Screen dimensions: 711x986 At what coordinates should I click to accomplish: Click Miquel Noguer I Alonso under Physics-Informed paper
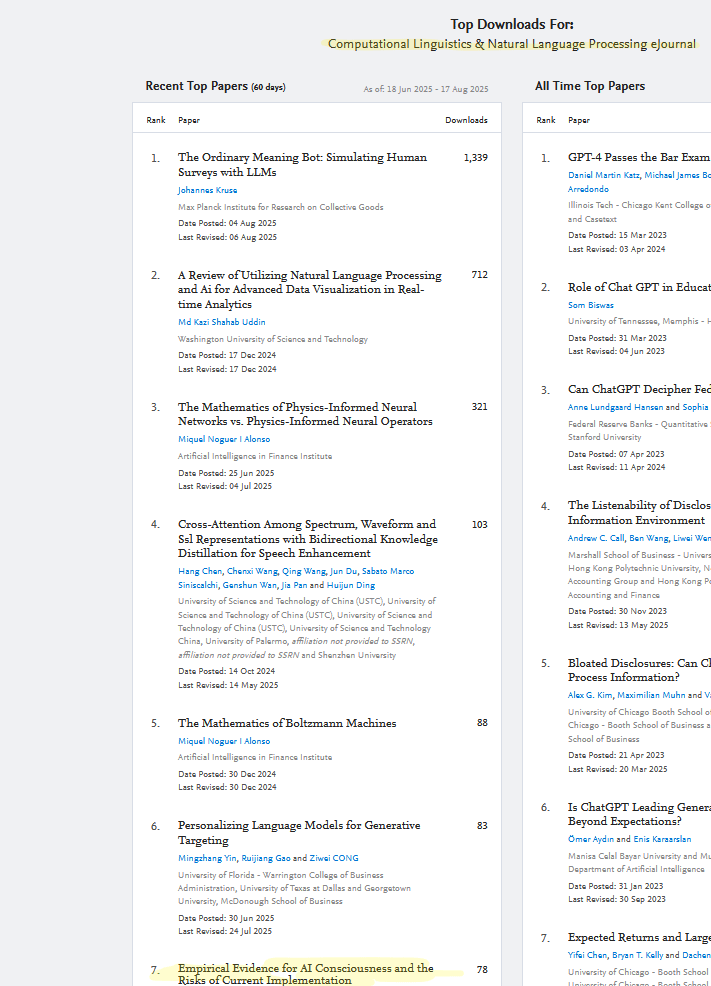tap(224, 439)
